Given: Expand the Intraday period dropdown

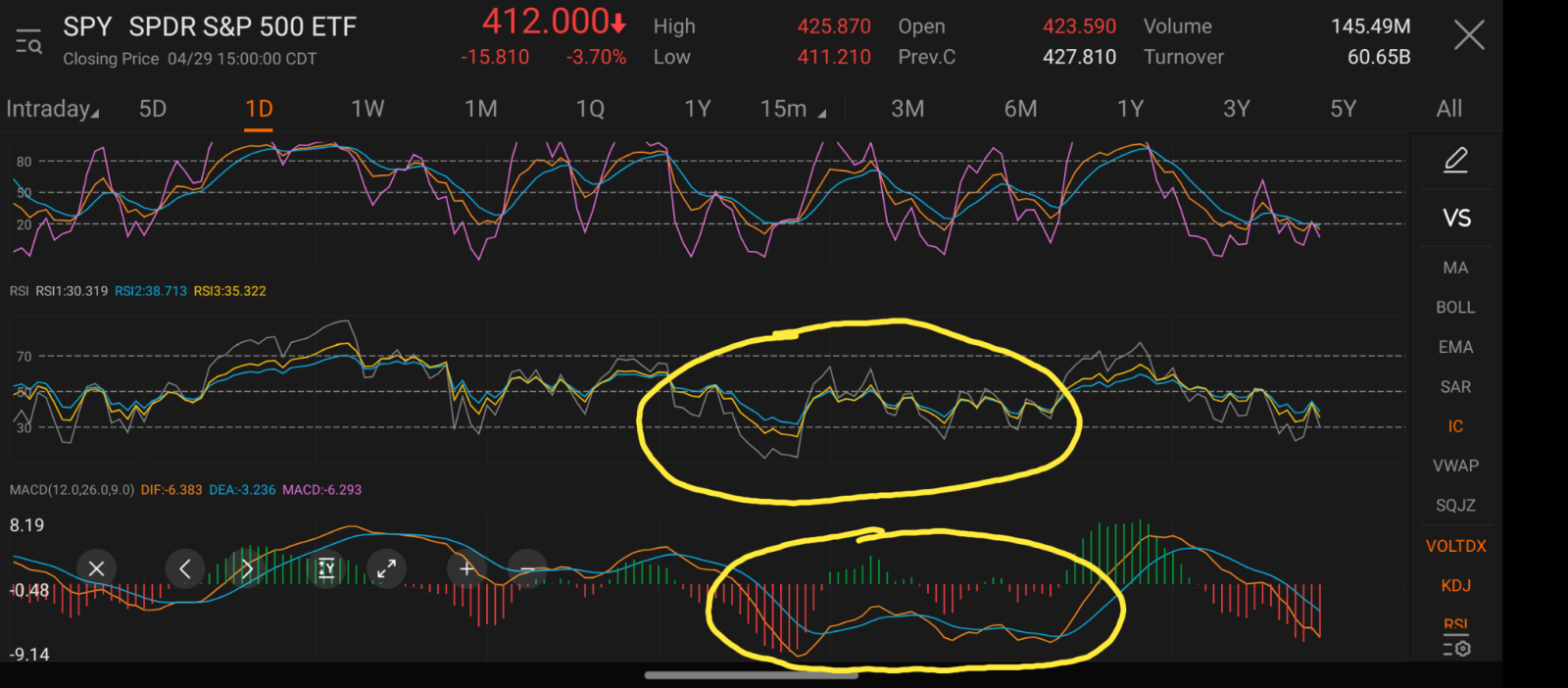Looking at the screenshot, I should point(52,109).
